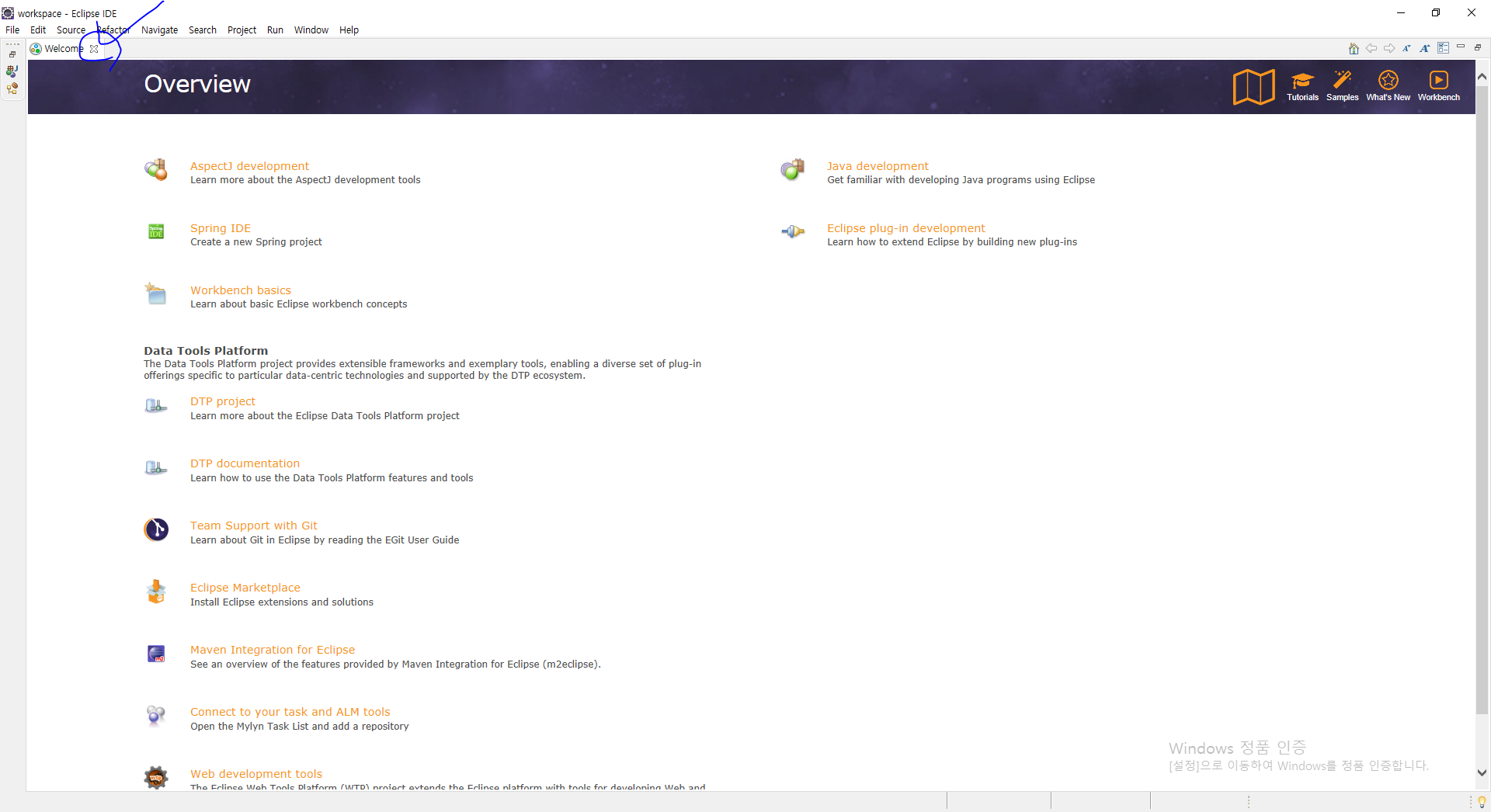1491x812 pixels.
Task: Open the Search menu
Action: [203, 30]
